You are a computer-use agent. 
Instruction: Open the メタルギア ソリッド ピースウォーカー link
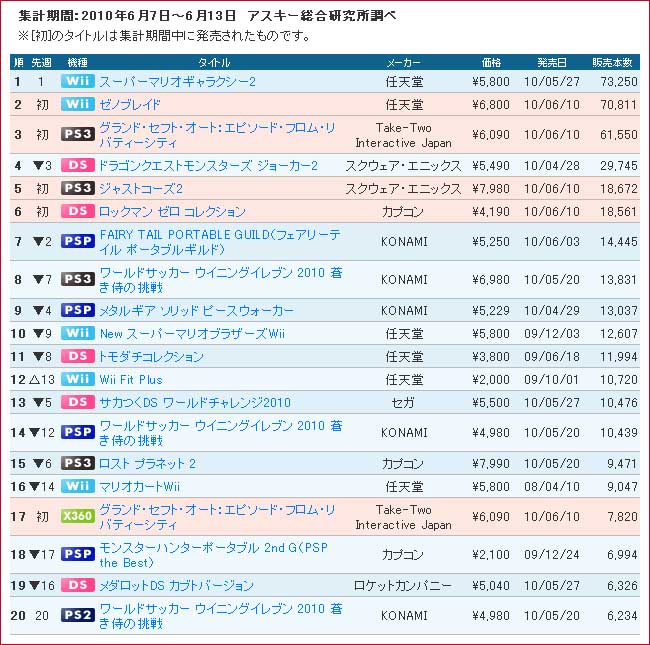point(196,310)
